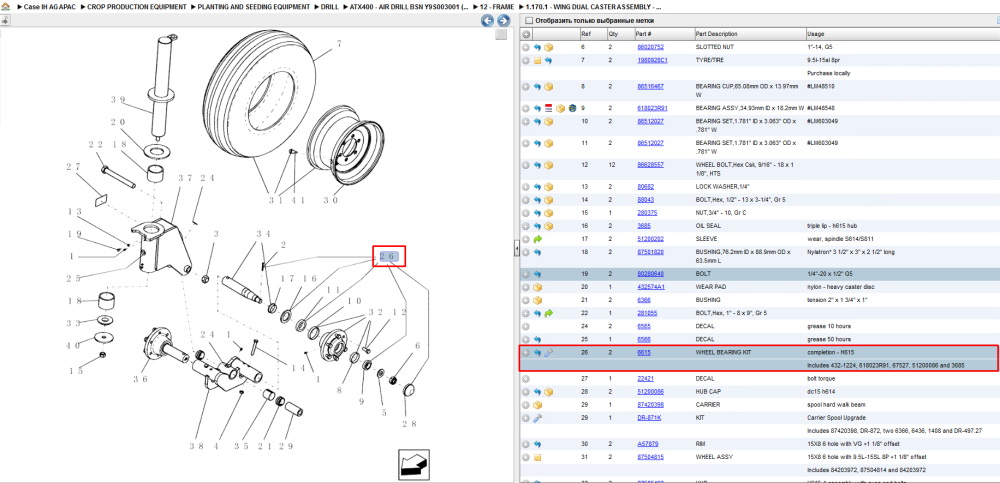This screenshot has height=483, width=1000.
Task: Click the box icon on CARRIER row
Action: [x=537, y=405]
